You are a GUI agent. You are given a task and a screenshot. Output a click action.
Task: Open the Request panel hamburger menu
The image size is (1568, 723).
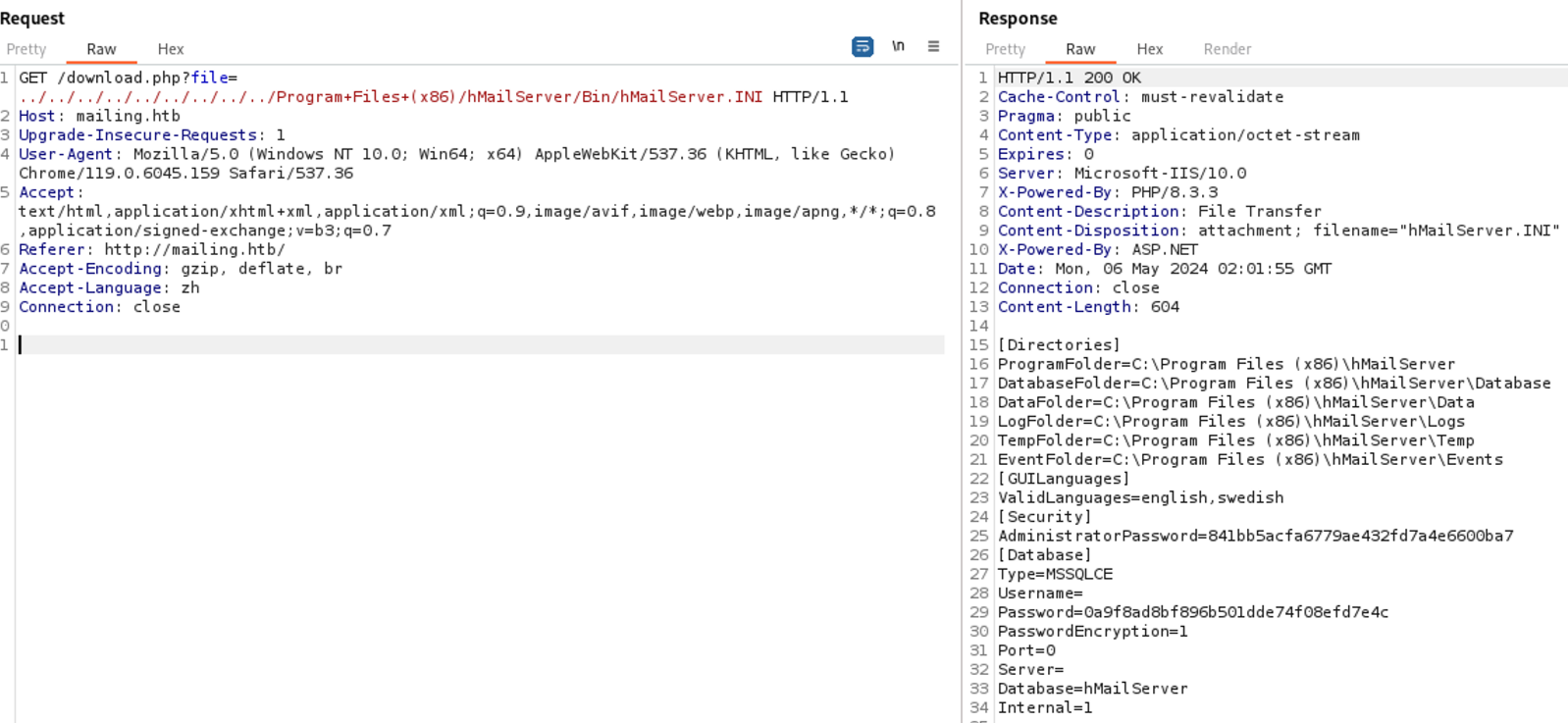pyautogui.click(x=933, y=47)
